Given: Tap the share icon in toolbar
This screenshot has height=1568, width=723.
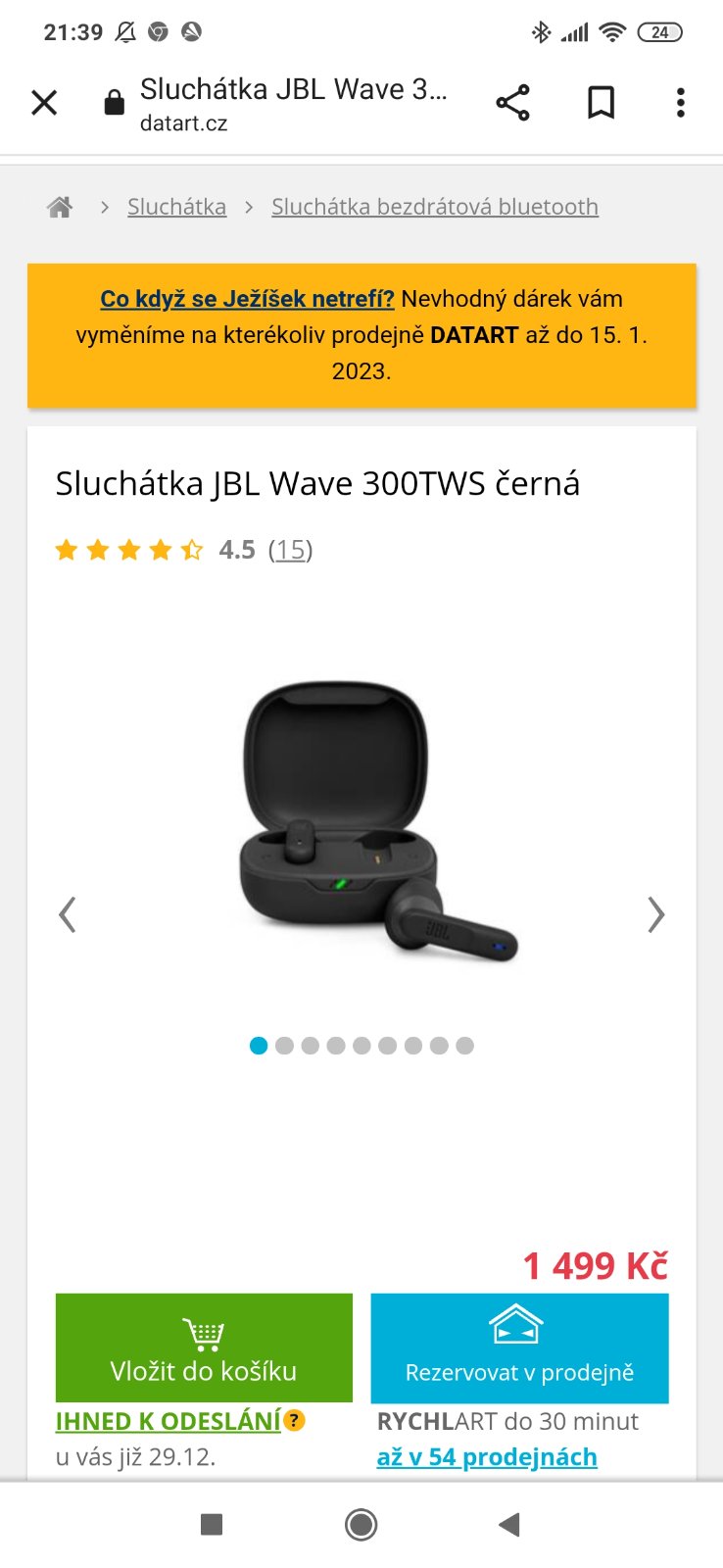Looking at the screenshot, I should [x=512, y=102].
